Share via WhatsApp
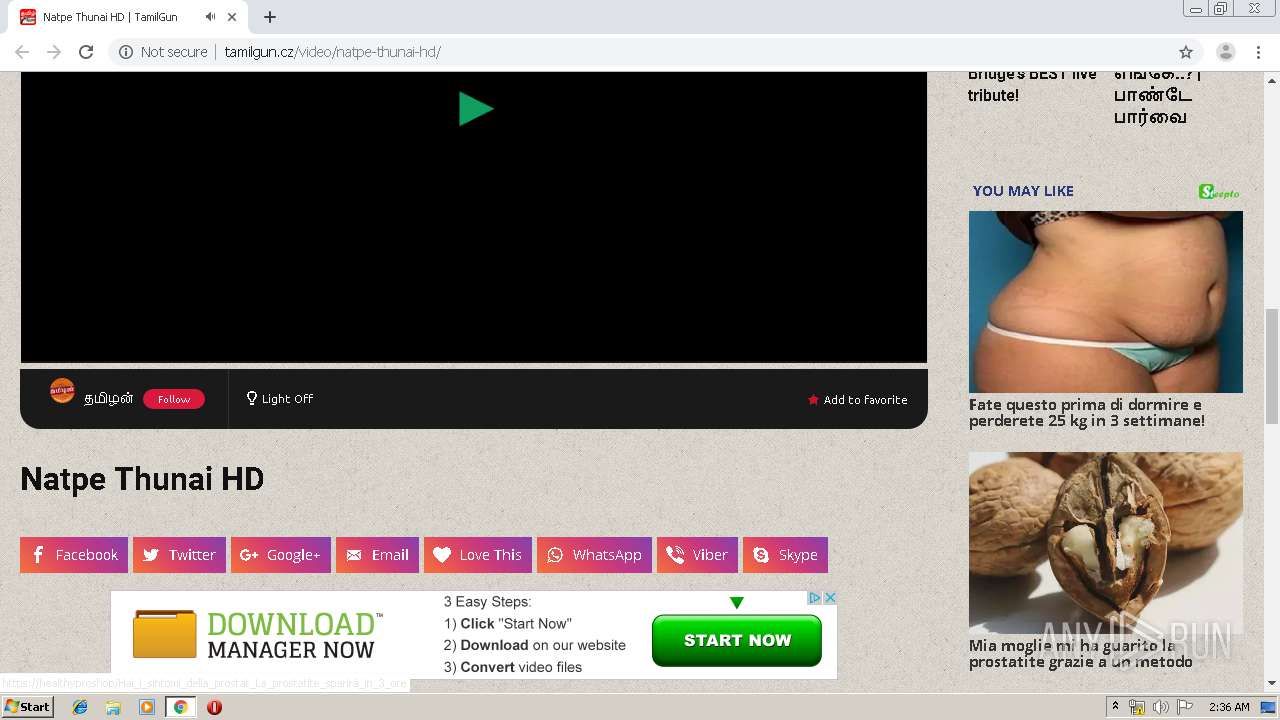Image resolution: width=1280 pixels, height=720 pixels. (x=594, y=555)
